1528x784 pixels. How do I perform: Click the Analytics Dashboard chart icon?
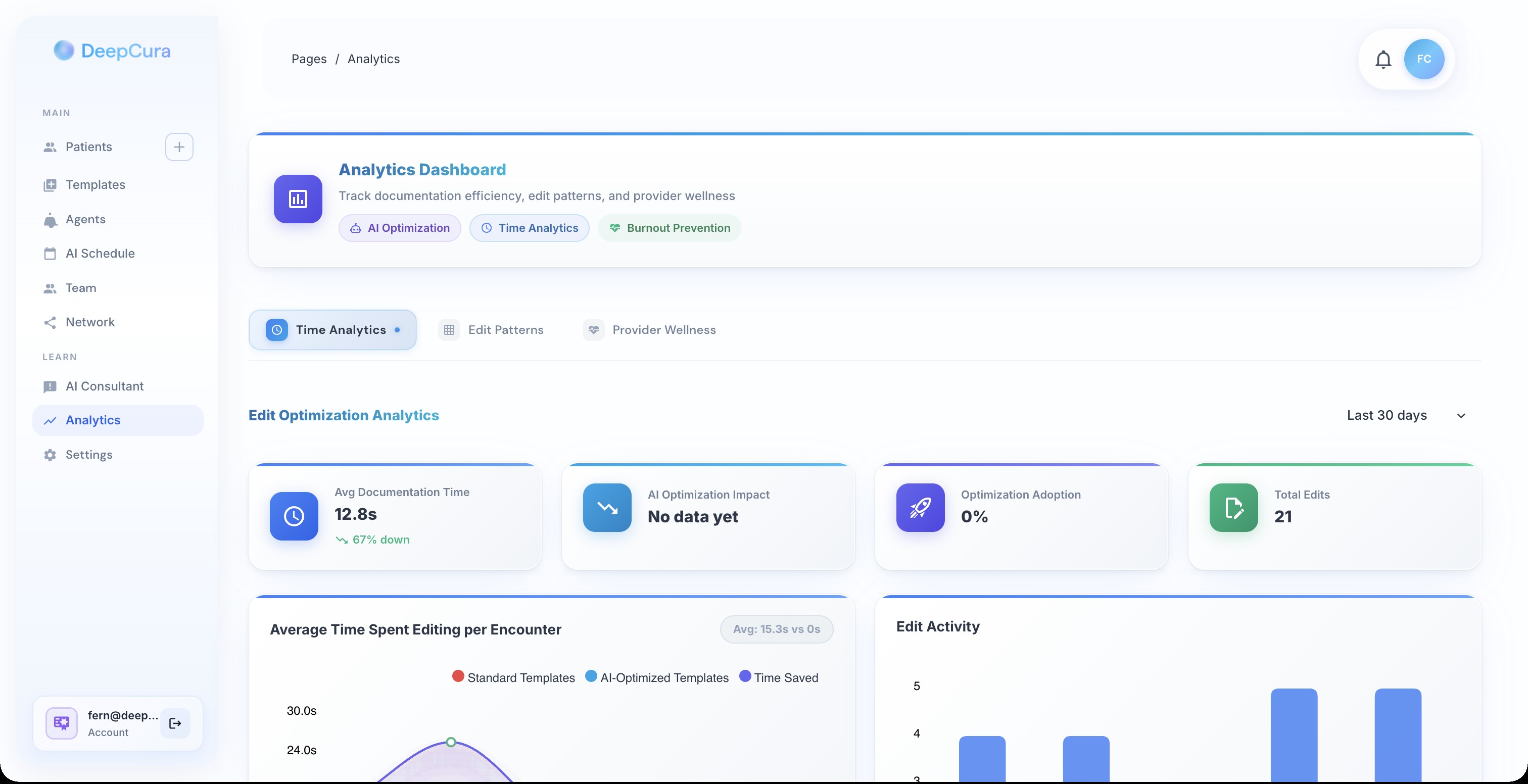298,199
